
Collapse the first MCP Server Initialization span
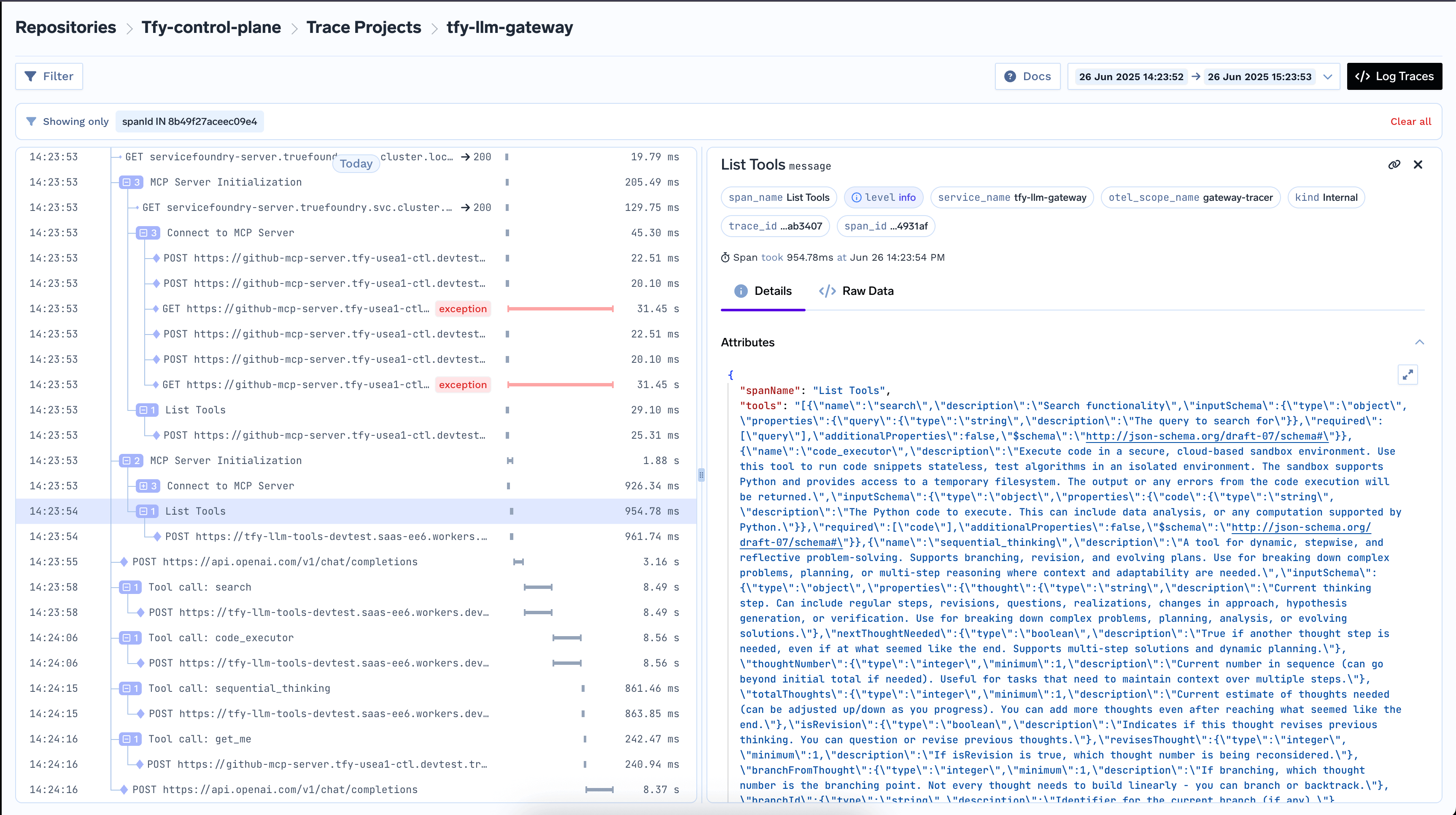[x=127, y=182]
